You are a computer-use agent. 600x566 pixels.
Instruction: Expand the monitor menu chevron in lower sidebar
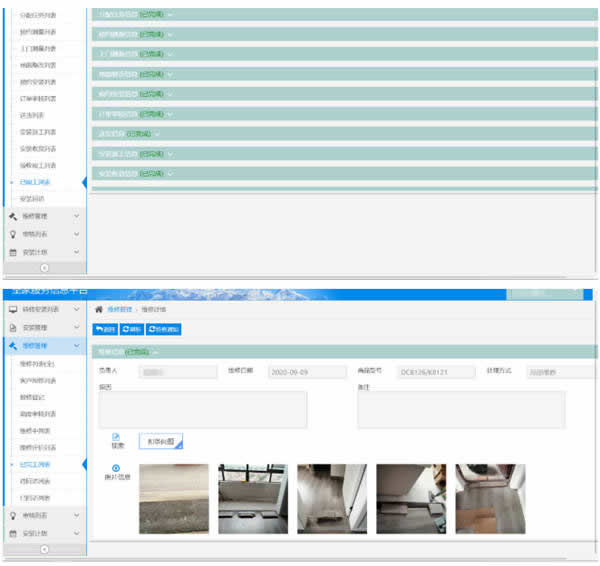pos(77,309)
